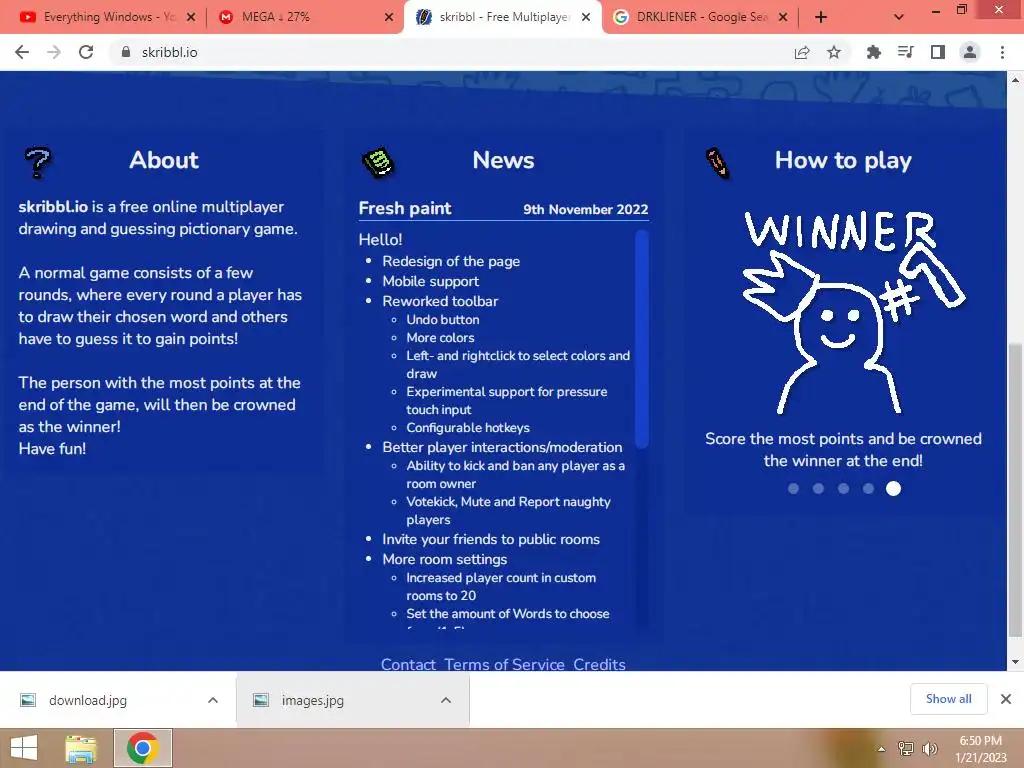Screen dimensions: 1024x768
Task: Click the Redesign of the page item
Action: coord(451,261)
